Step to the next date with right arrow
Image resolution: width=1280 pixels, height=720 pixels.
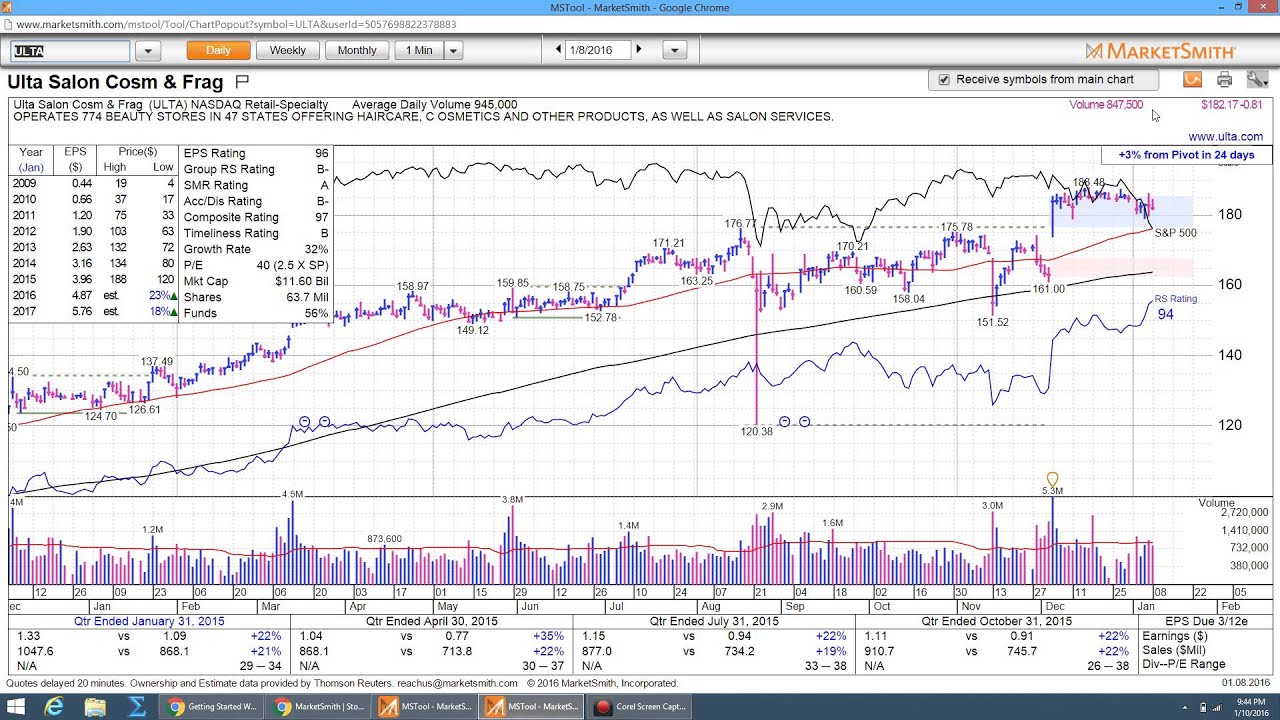(639, 49)
